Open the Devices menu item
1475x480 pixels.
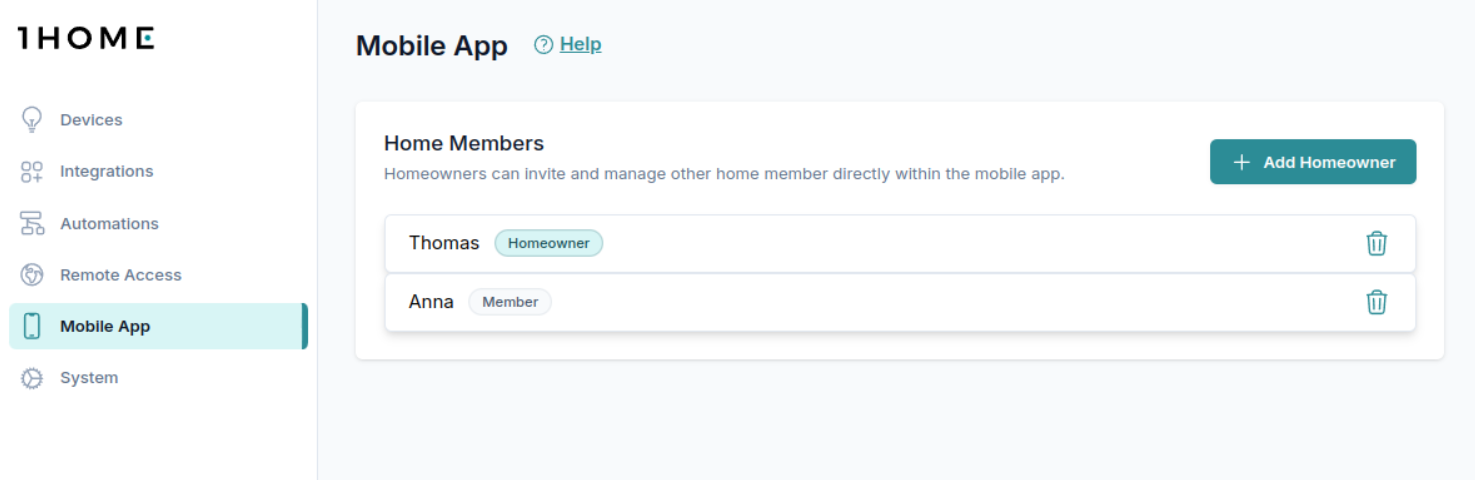point(91,120)
